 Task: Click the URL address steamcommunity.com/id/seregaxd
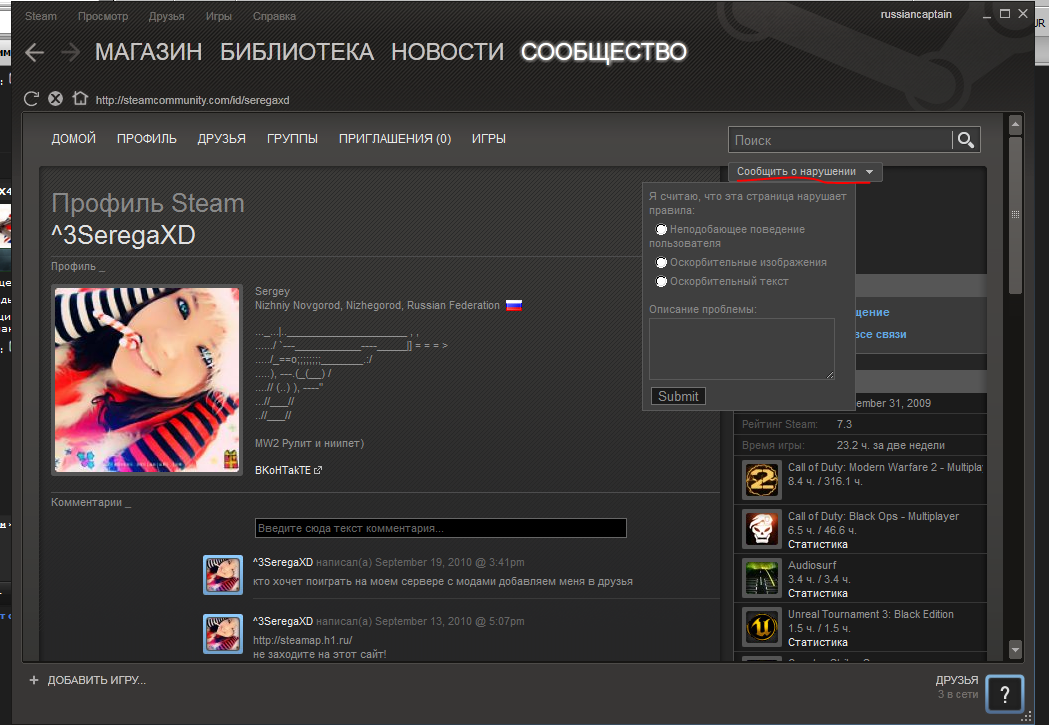pyautogui.click(x=193, y=100)
